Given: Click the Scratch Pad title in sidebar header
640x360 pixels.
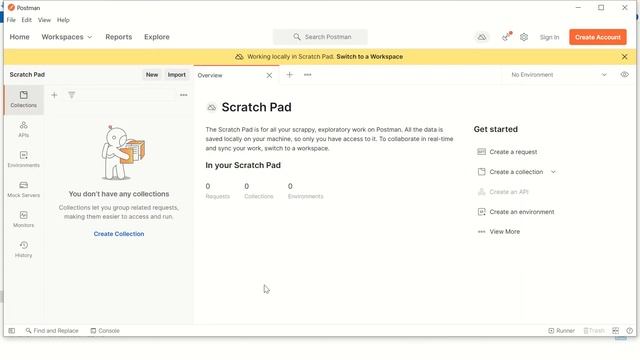Looking at the screenshot, I should point(27,75).
